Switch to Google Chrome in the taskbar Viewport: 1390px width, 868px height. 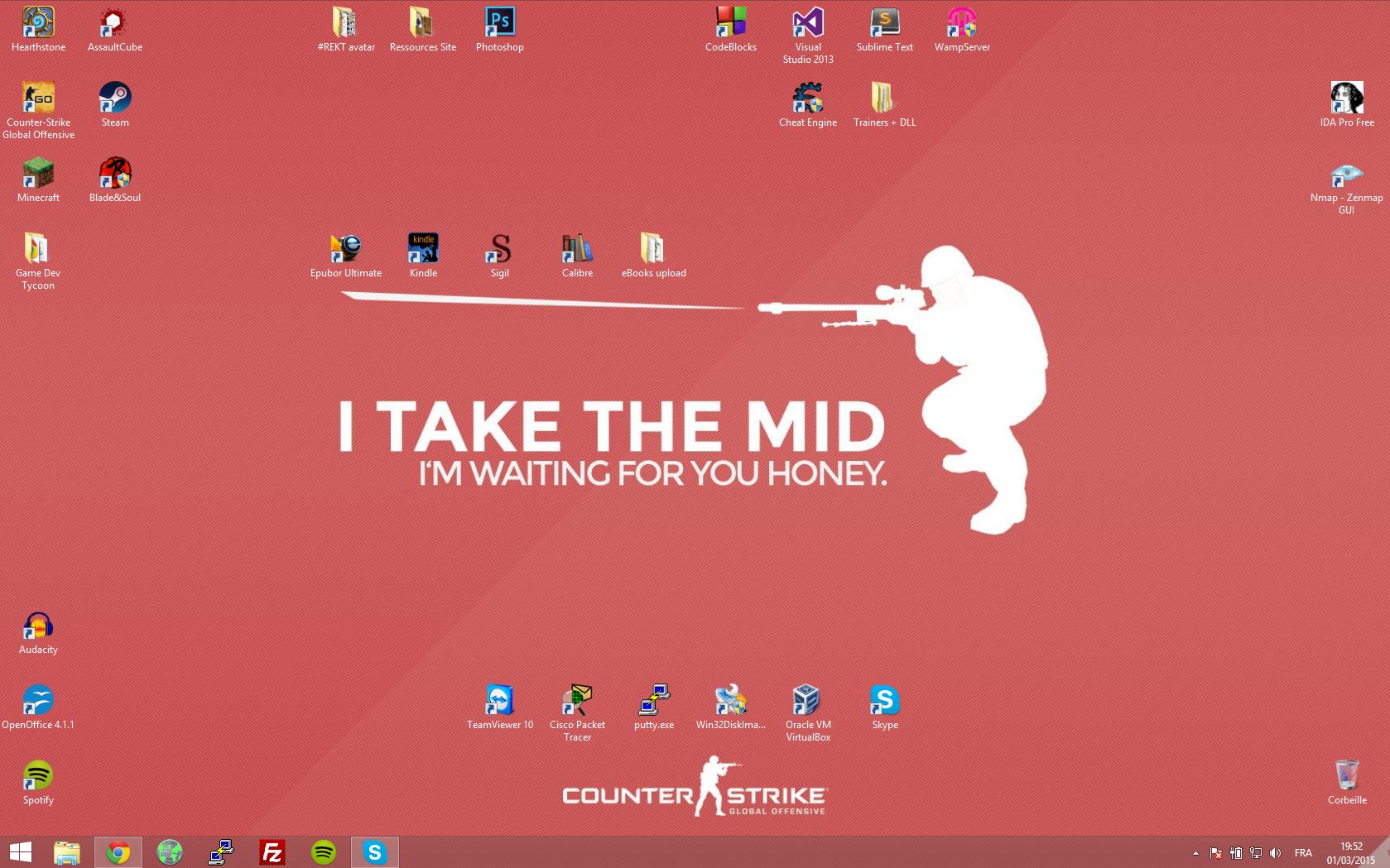[x=118, y=852]
